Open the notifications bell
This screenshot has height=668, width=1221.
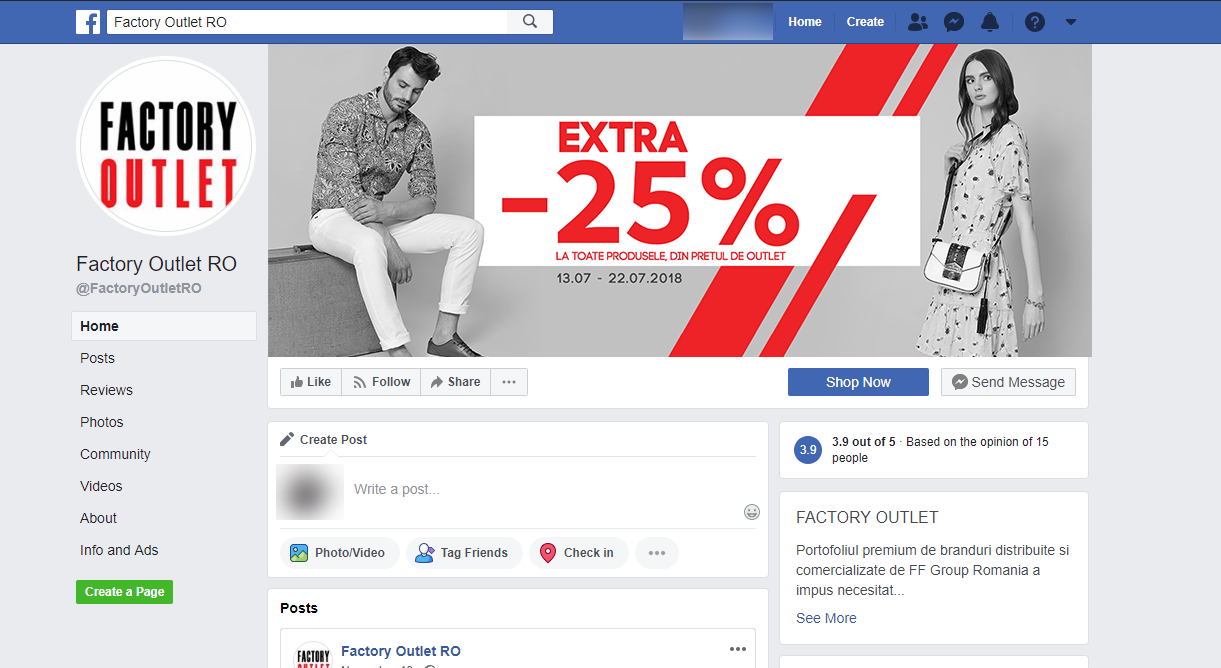click(x=989, y=22)
